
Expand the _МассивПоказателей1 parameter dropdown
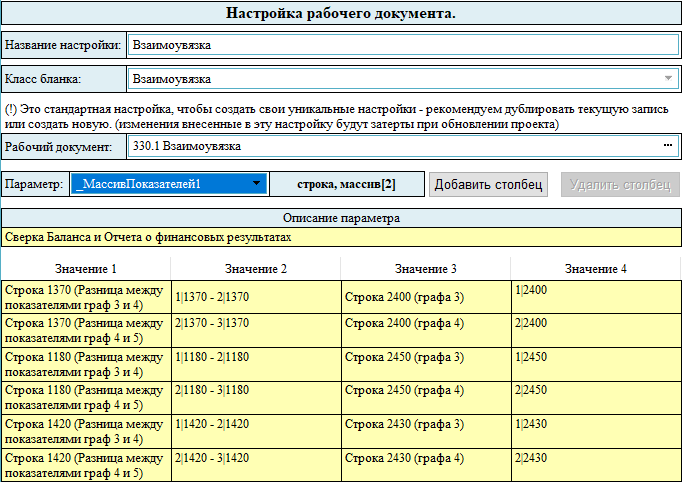(x=257, y=184)
